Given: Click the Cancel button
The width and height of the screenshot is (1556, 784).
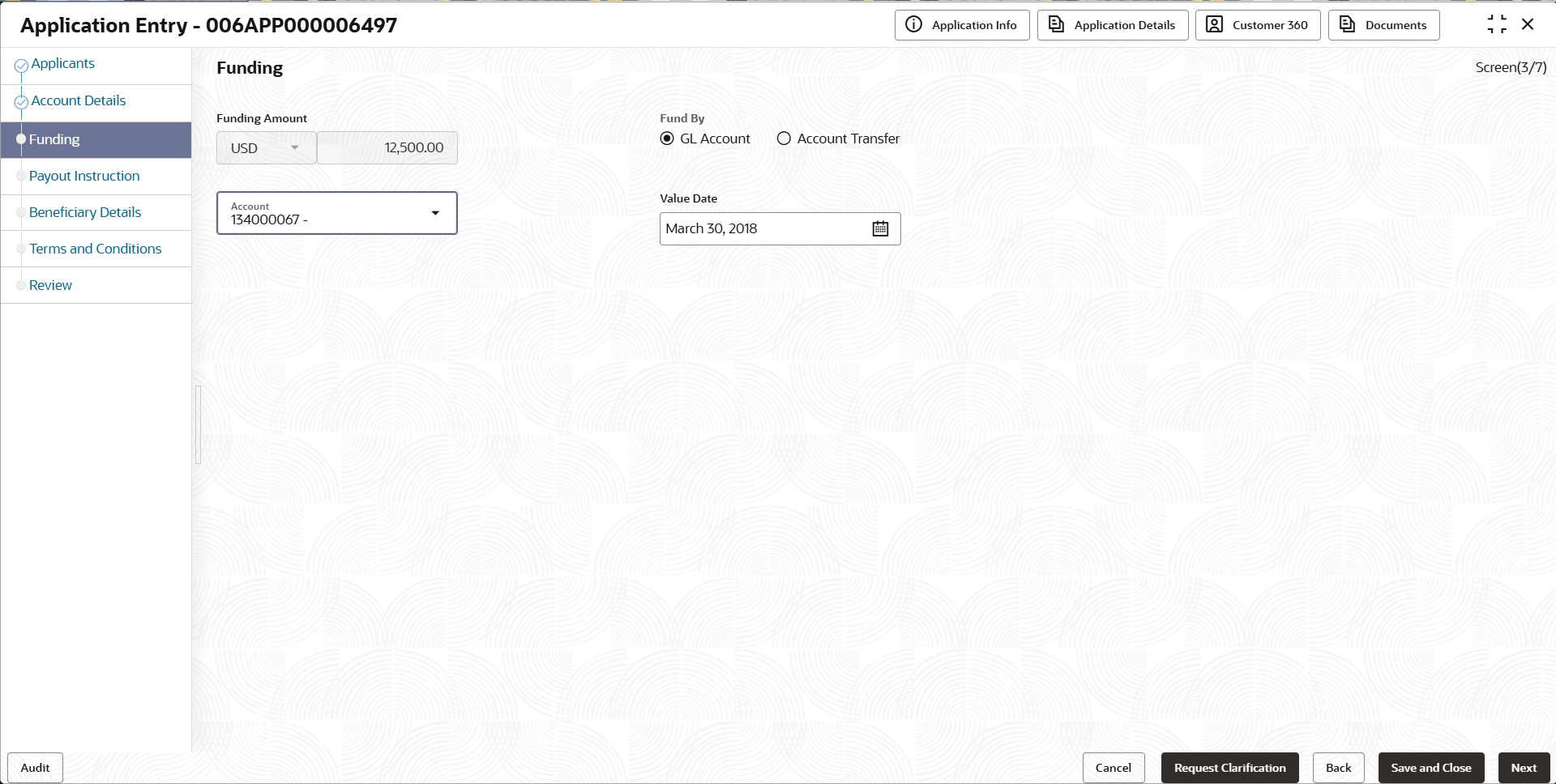Looking at the screenshot, I should 1114,768.
